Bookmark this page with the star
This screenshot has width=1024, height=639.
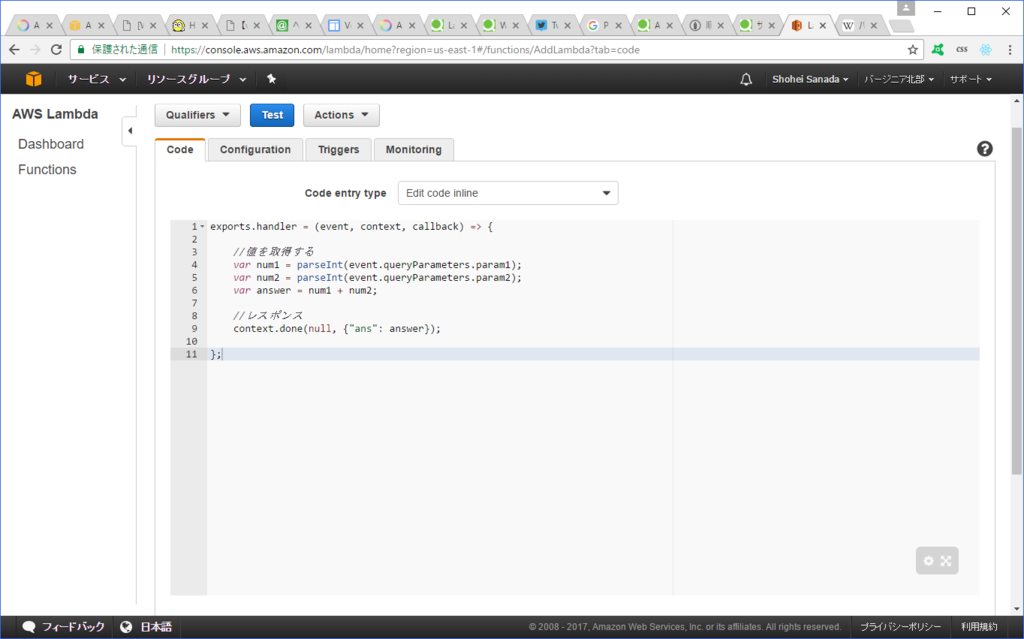912,50
